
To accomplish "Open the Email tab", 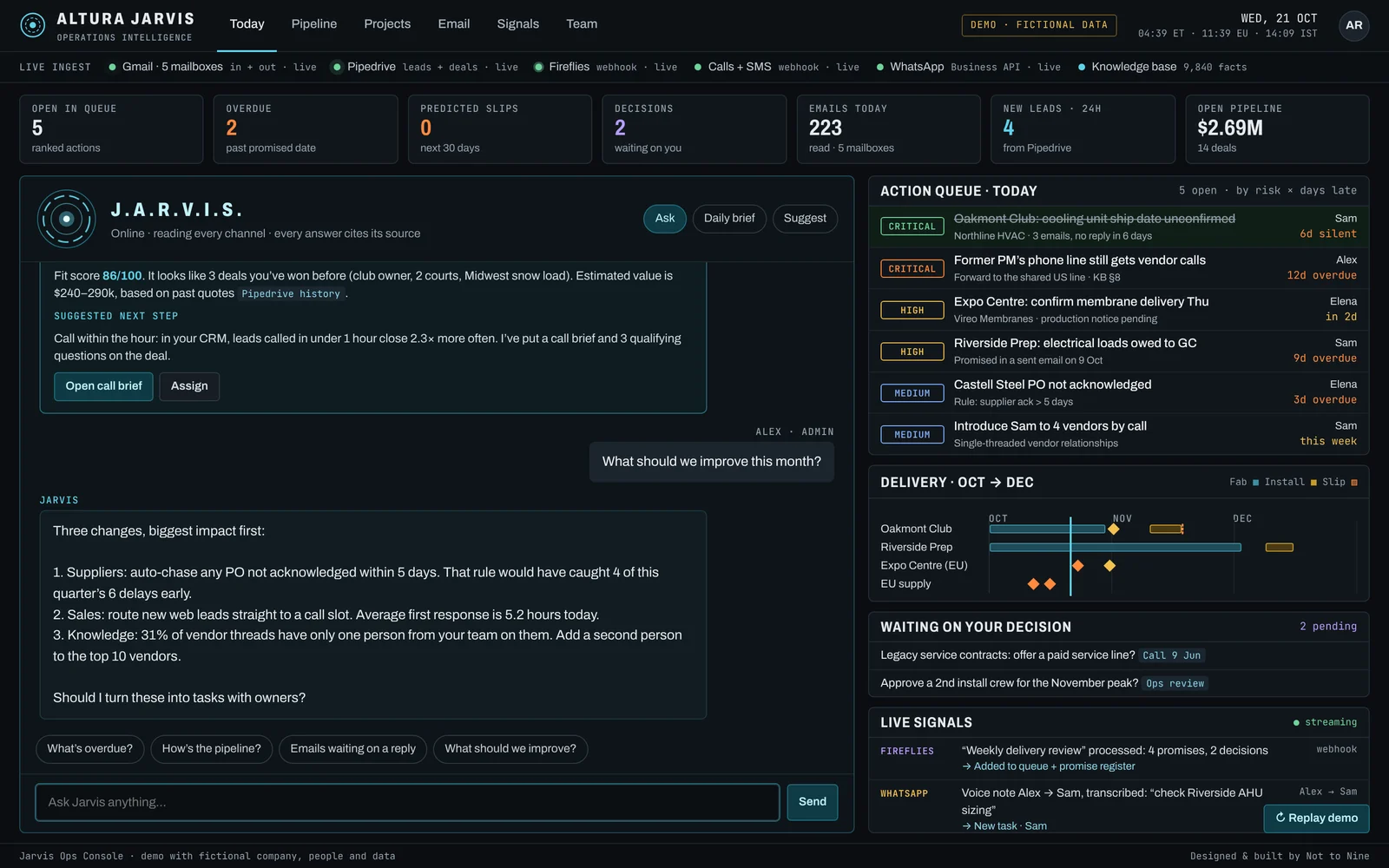I will click(453, 24).
